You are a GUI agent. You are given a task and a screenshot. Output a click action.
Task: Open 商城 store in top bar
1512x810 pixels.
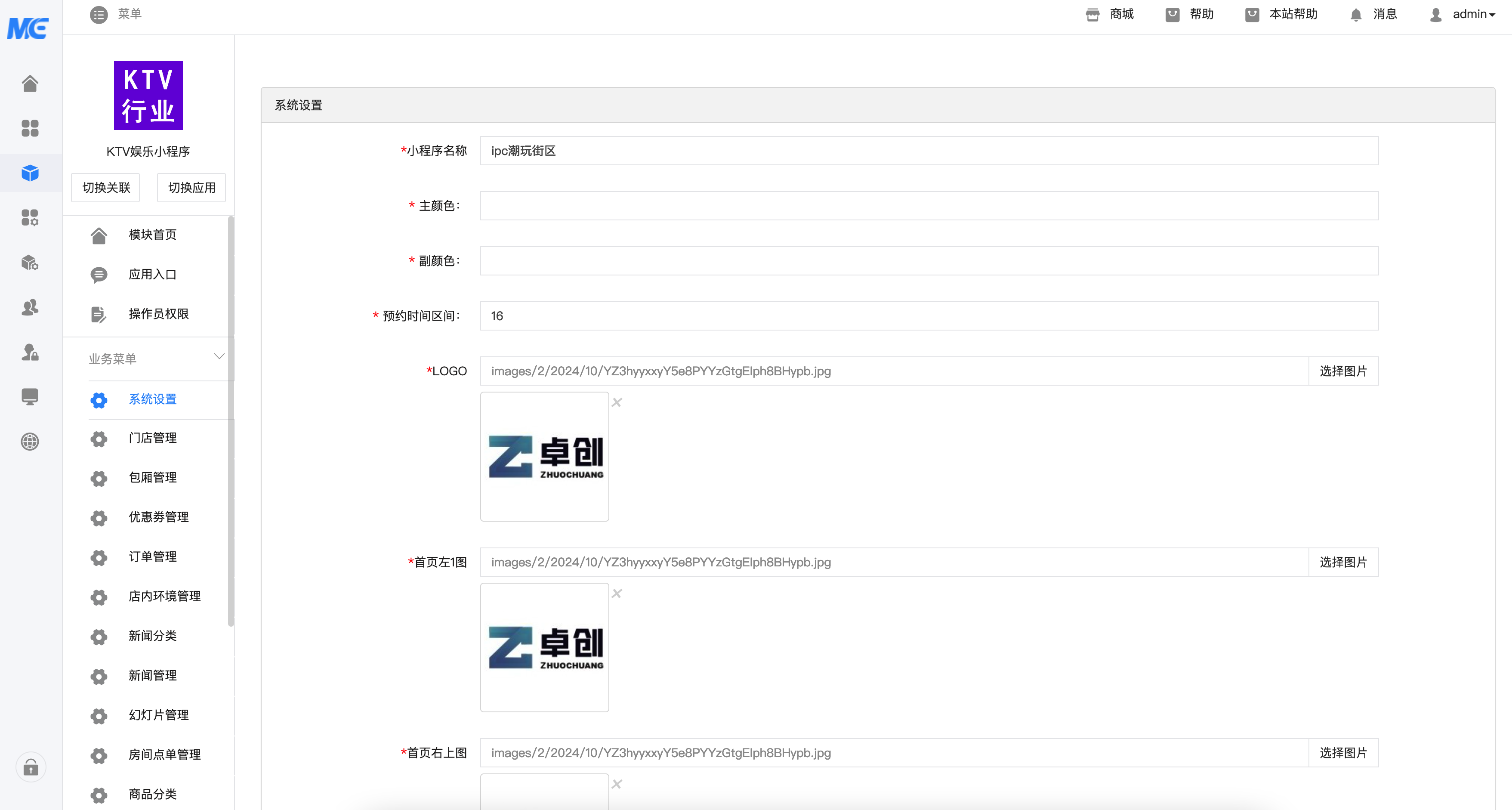tap(1110, 14)
